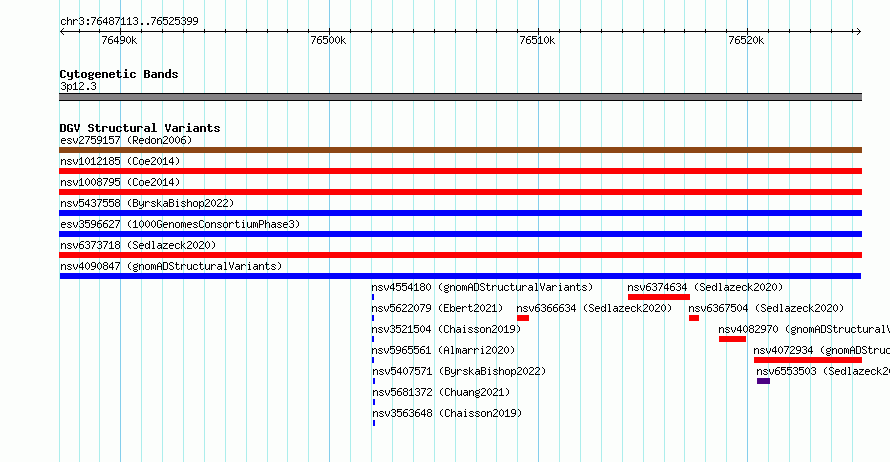Open the nsv1008795 (Coe2014) label

pyautogui.click(x=120, y=182)
